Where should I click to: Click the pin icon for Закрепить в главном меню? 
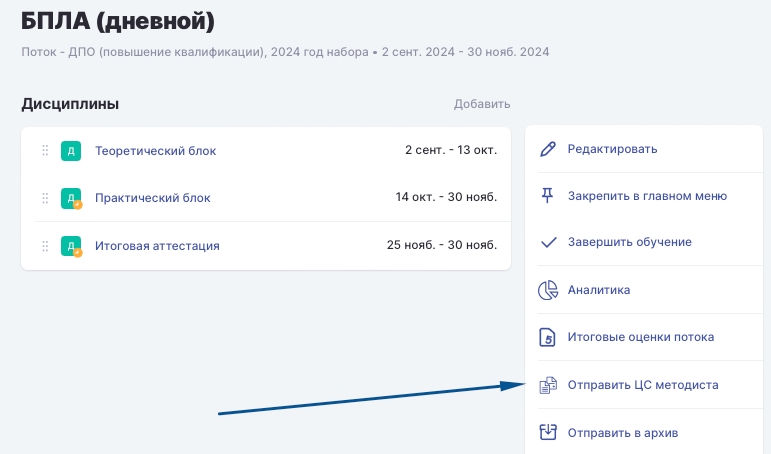click(547, 196)
